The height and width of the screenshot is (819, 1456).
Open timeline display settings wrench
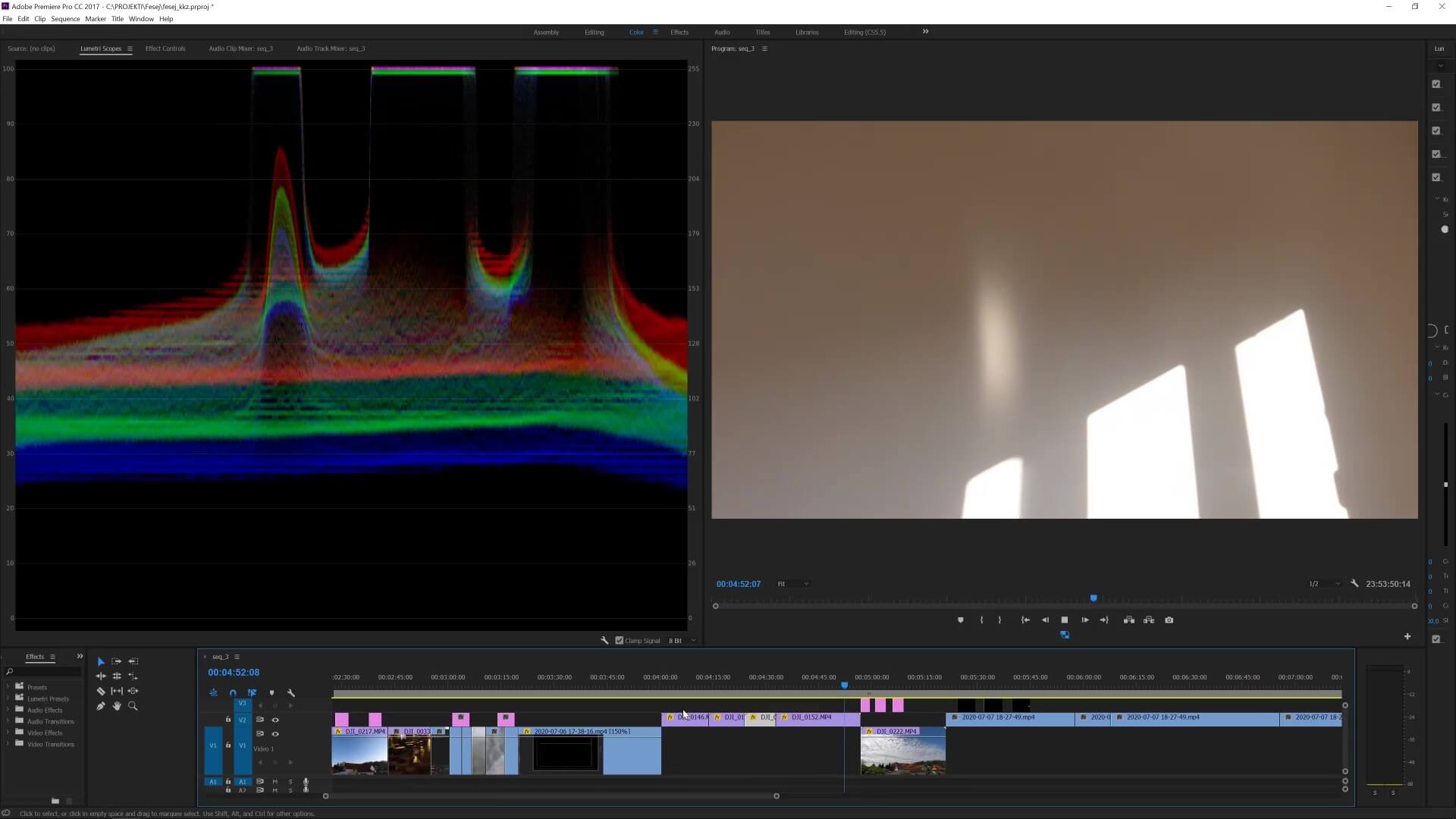click(x=290, y=692)
